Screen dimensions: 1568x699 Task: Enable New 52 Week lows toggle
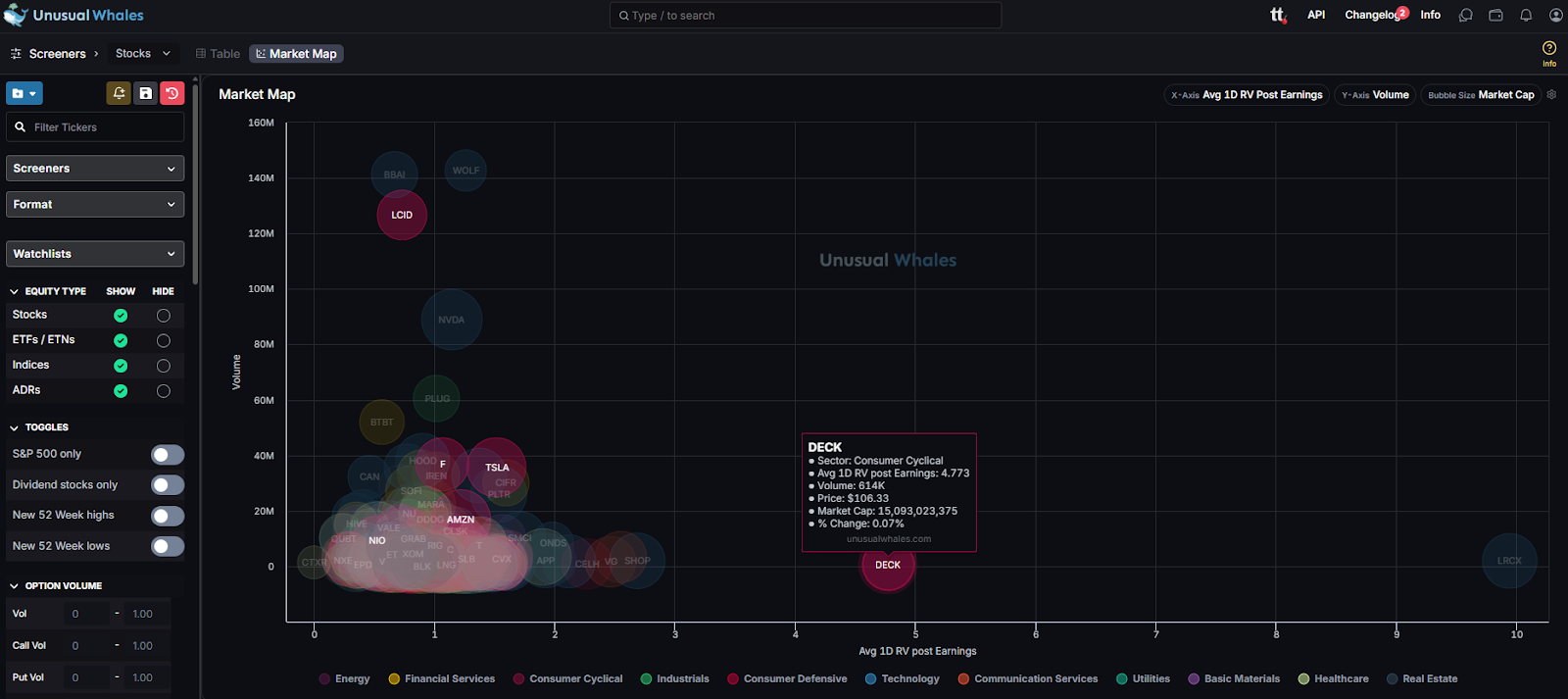[168, 546]
